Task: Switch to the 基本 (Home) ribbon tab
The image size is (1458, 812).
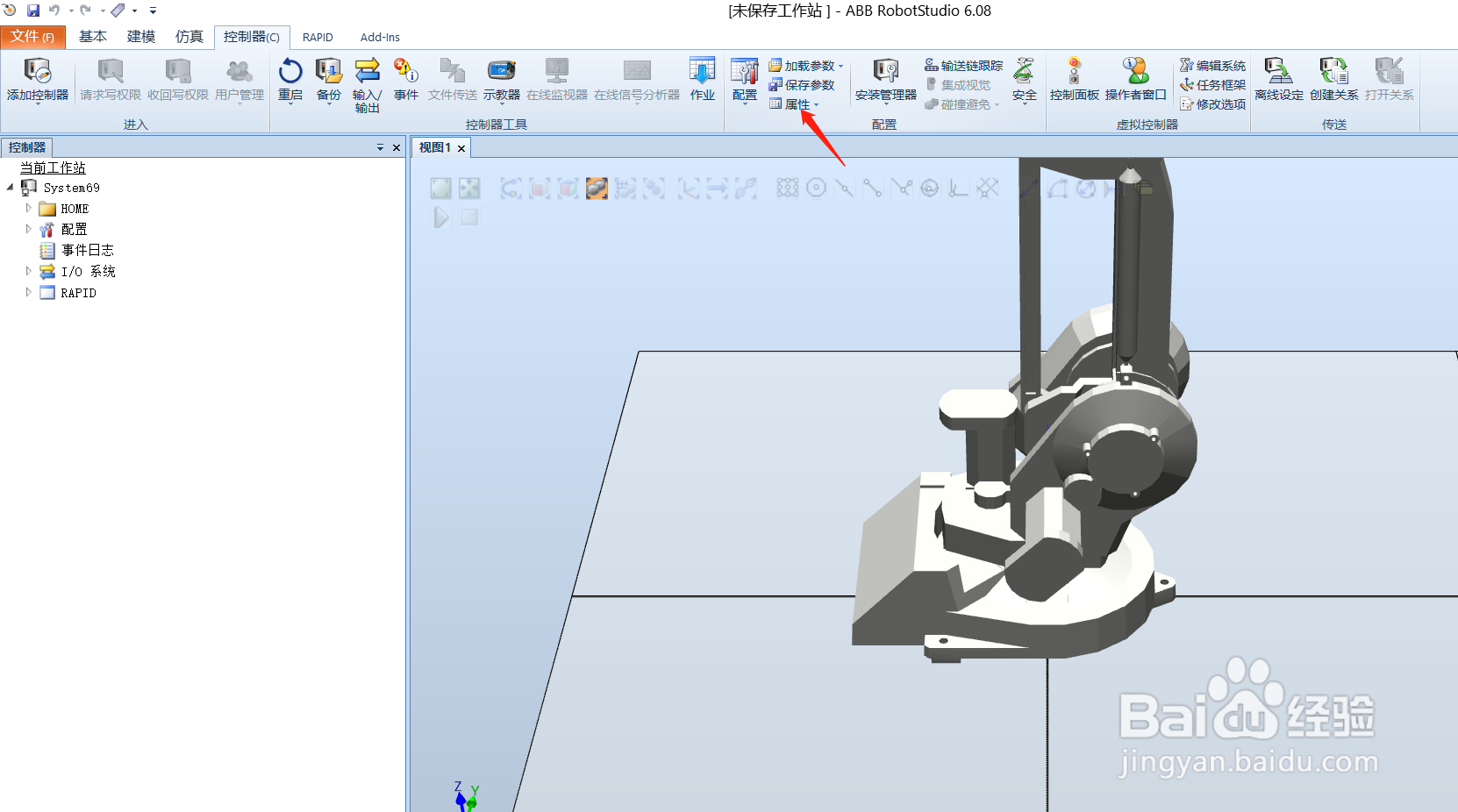Action: 92,37
